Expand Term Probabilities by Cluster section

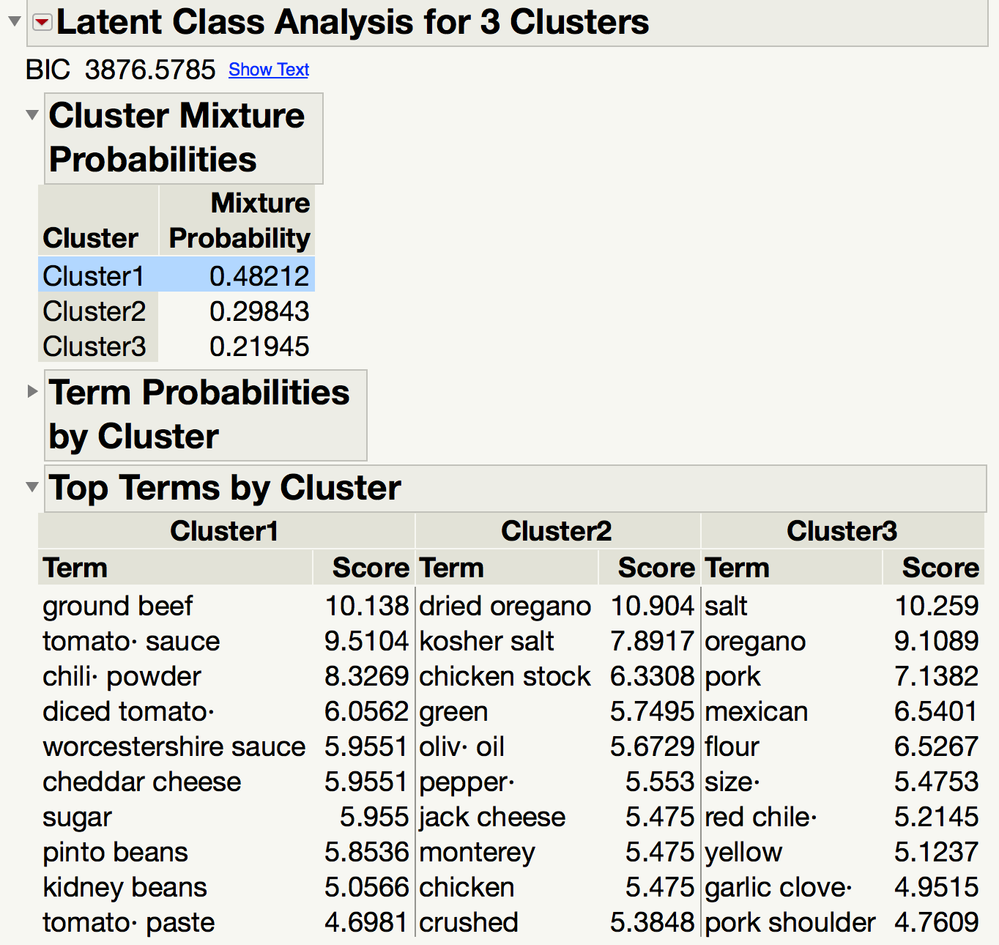(32, 391)
